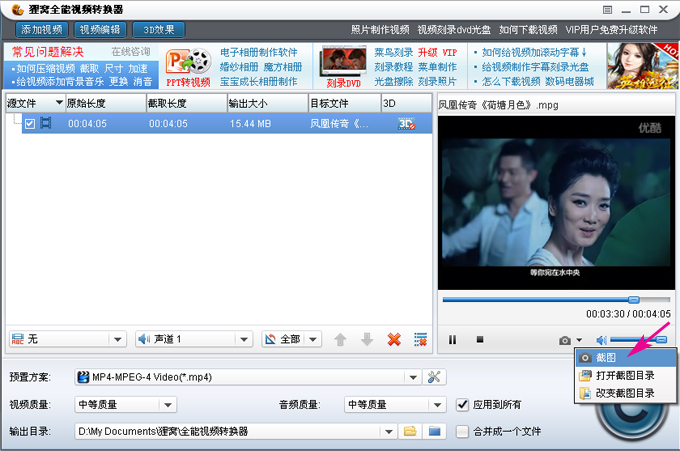Click the preset settings tools icon

434,377
